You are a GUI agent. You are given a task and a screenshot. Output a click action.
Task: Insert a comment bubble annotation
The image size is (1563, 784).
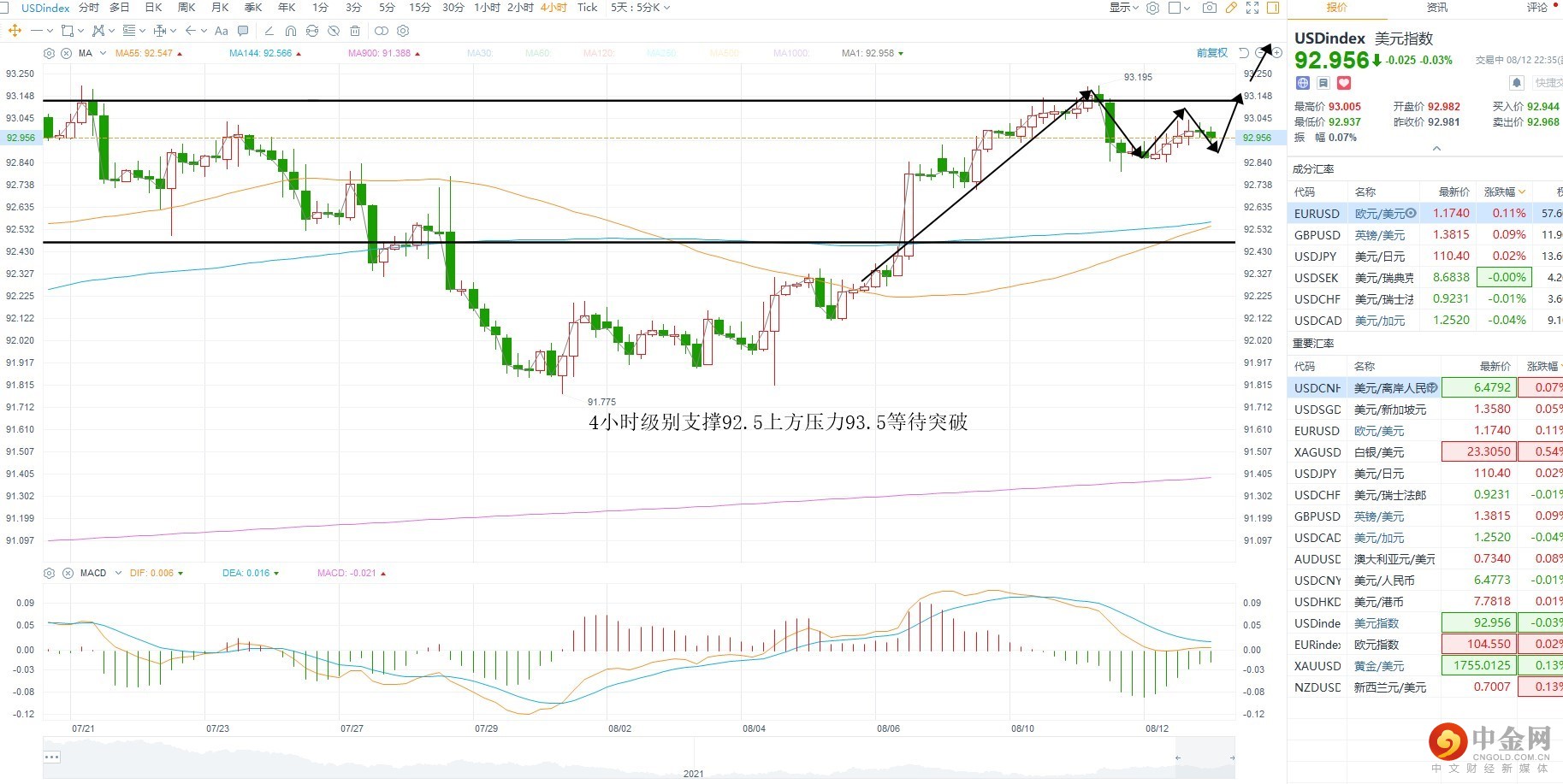click(x=243, y=31)
